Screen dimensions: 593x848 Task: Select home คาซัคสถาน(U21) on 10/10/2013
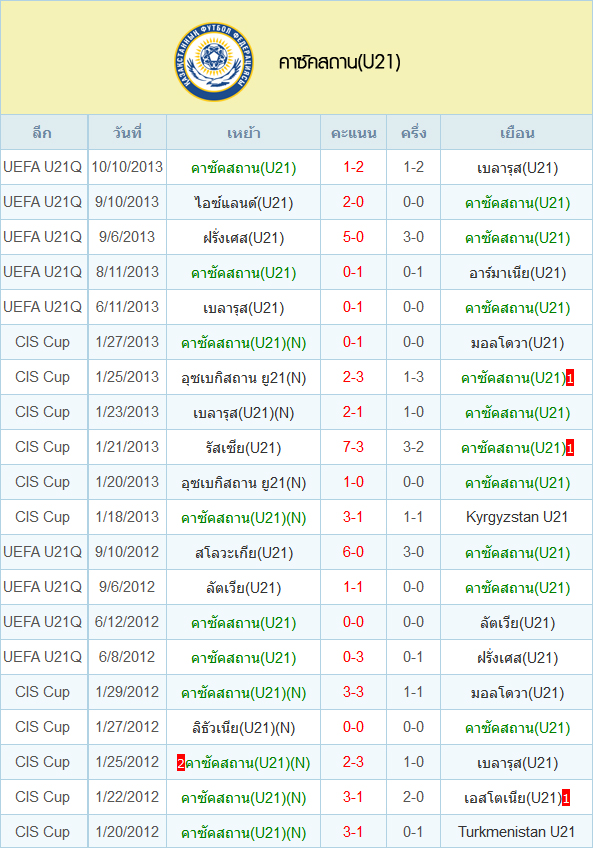coord(243,168)
